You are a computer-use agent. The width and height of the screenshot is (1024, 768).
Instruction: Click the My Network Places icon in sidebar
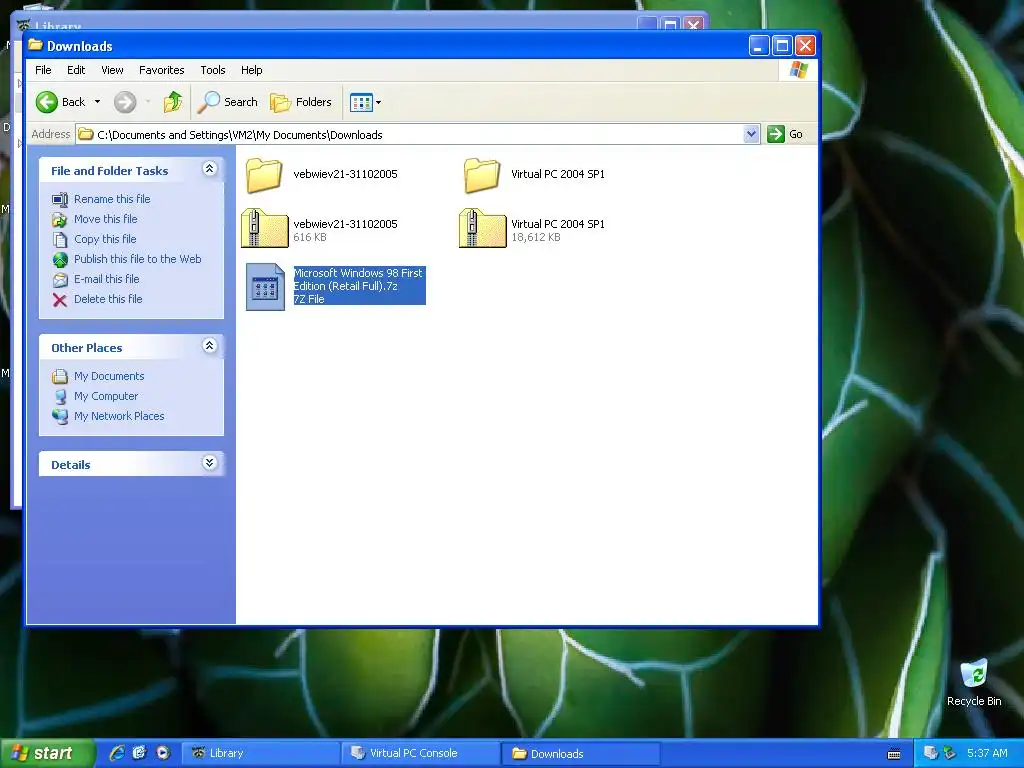[60, 417]
